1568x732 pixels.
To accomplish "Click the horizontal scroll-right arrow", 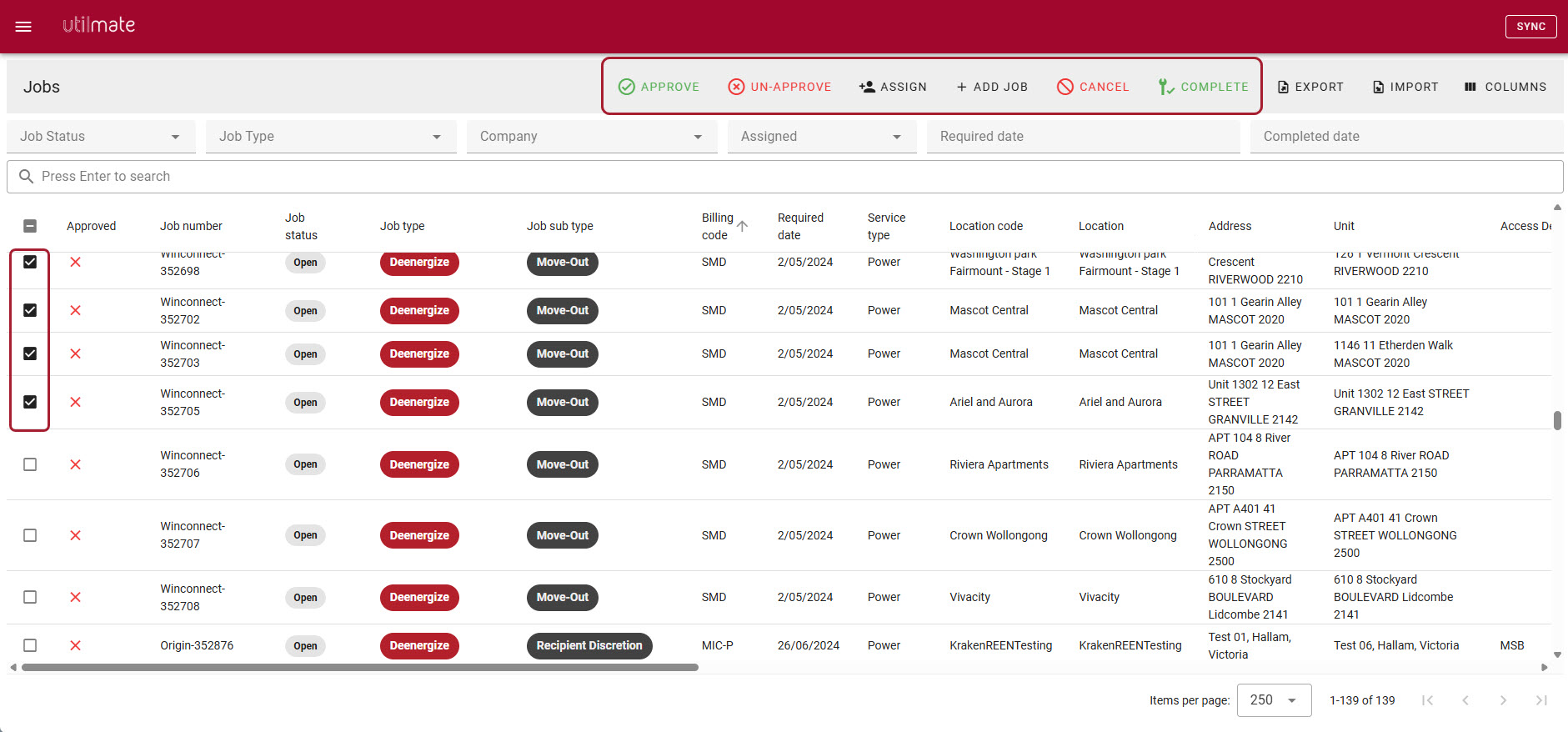I will coord(1545,667).
